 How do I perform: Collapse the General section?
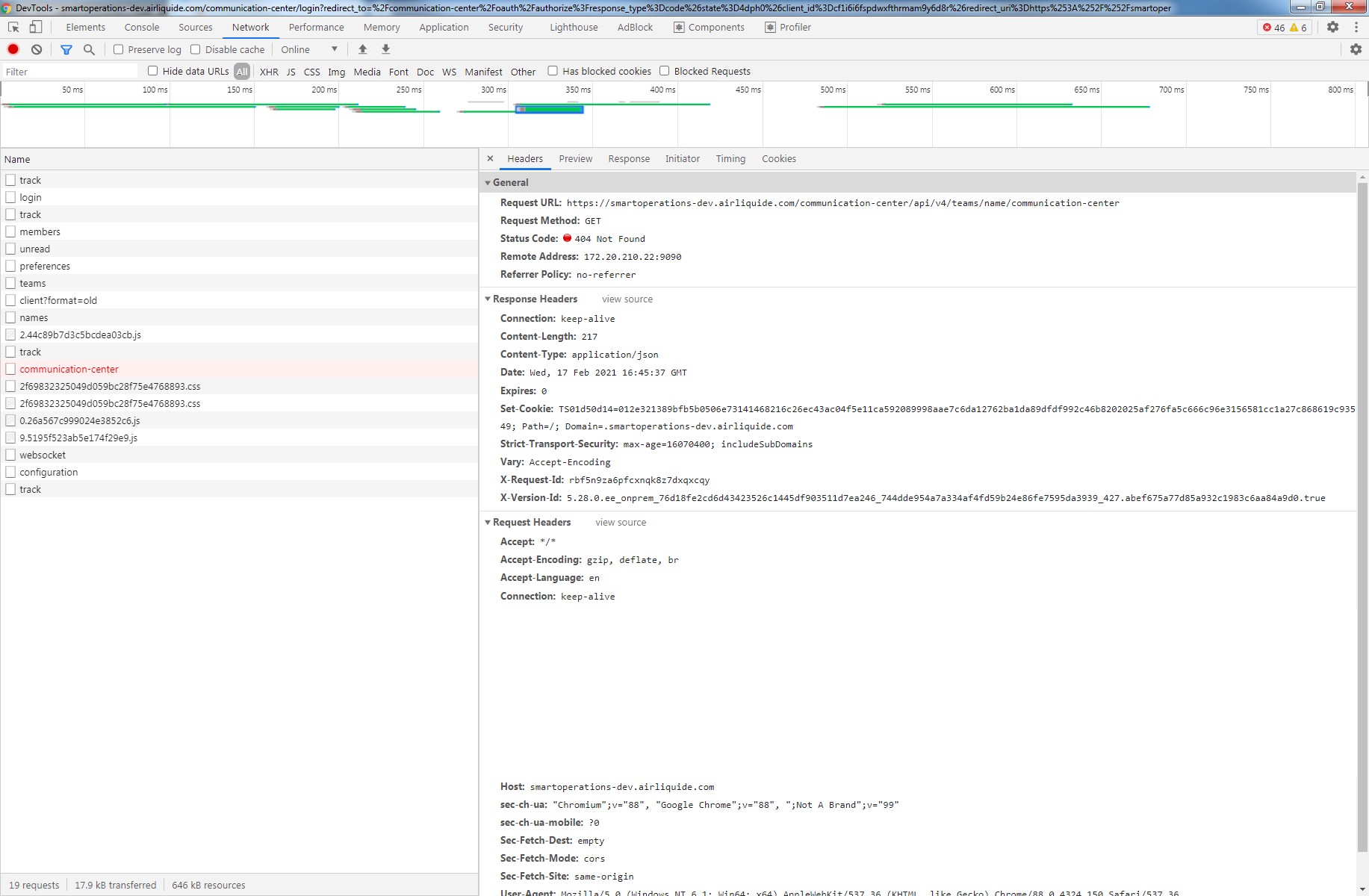click(x=488, y=182)
